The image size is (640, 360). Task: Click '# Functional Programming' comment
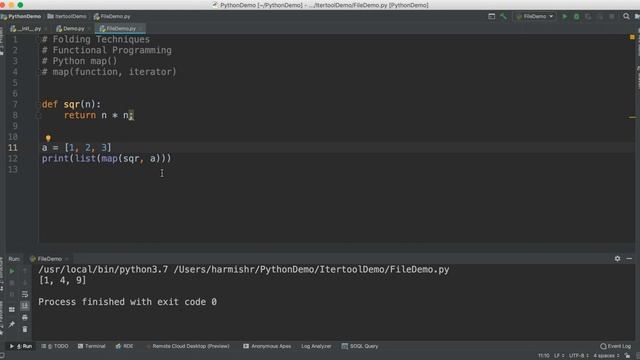[x=107, y=50]
